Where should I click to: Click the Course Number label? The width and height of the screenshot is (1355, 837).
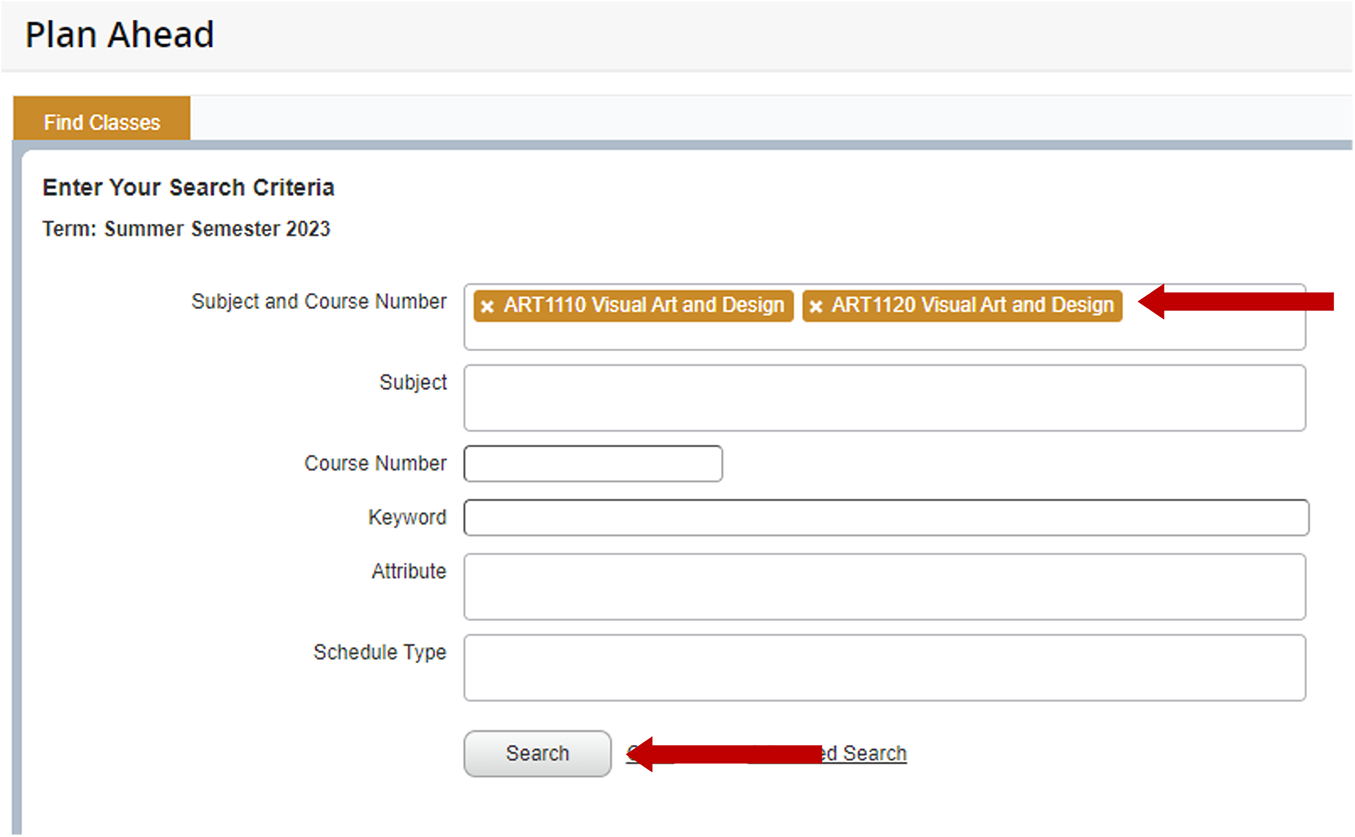pyautogui.click(x=375, y=464)
